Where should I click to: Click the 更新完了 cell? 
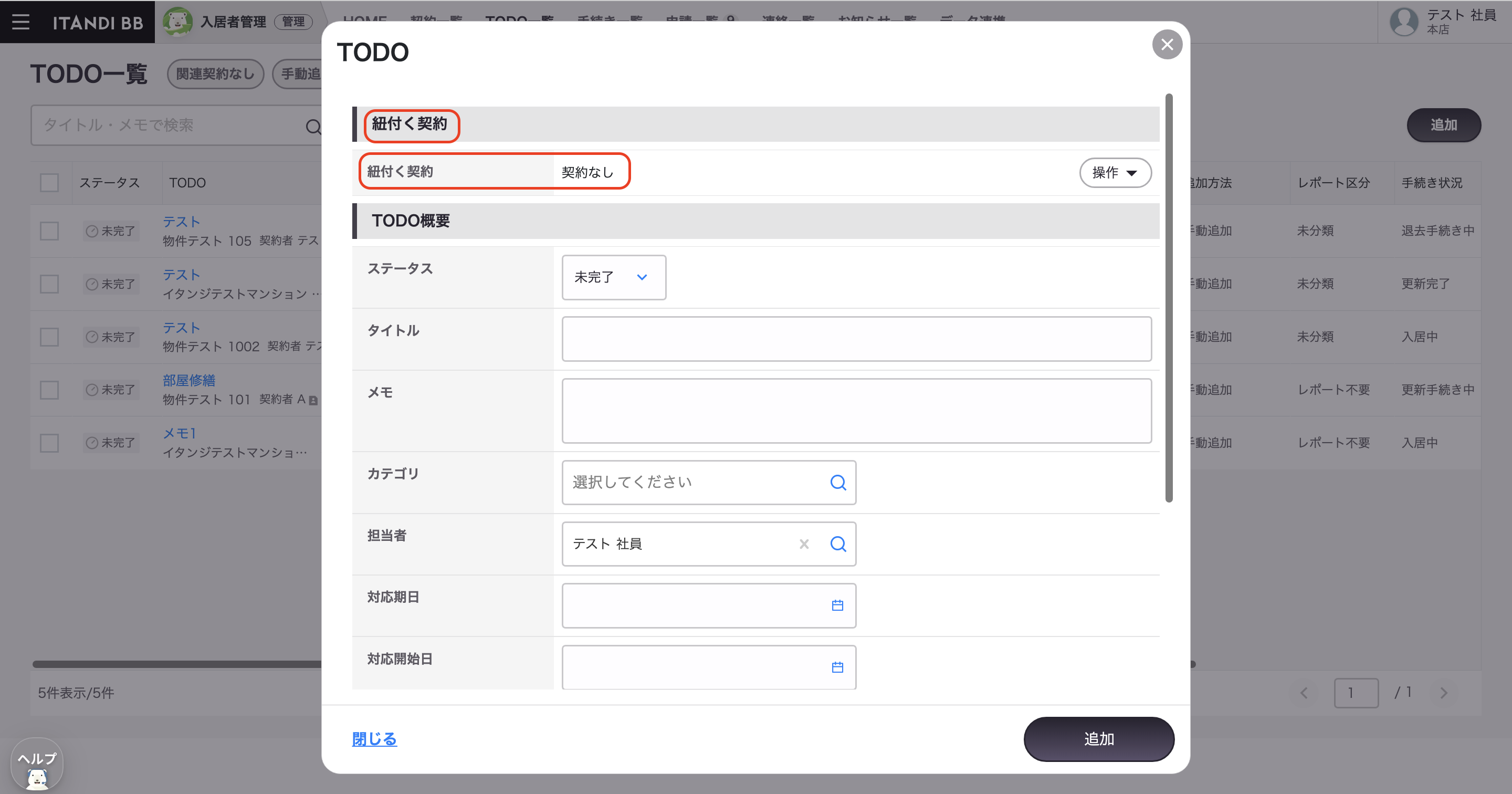click(1425, 284)
